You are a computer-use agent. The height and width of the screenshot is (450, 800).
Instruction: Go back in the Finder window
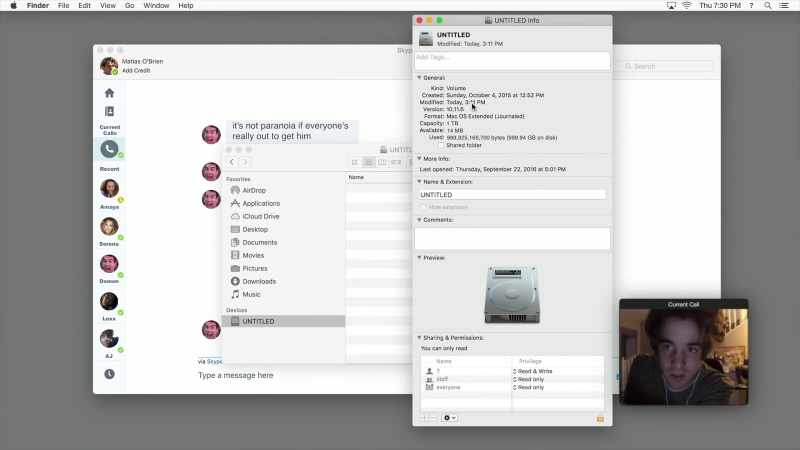coord(232,162)
